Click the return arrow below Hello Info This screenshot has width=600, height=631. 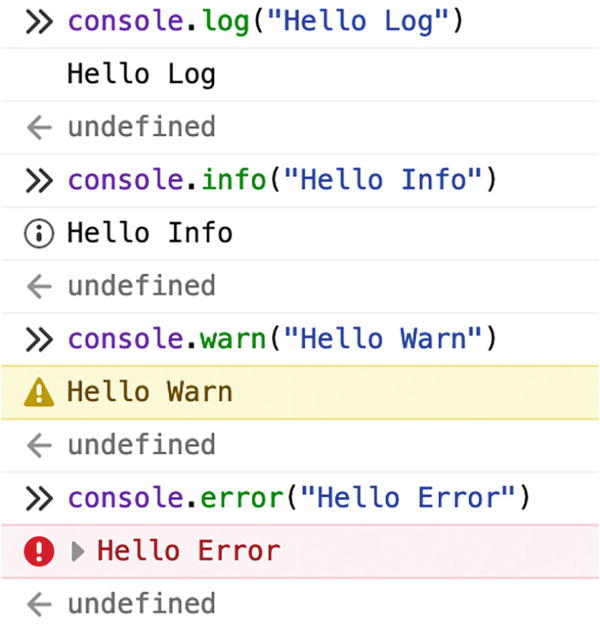tap(37, 287)
